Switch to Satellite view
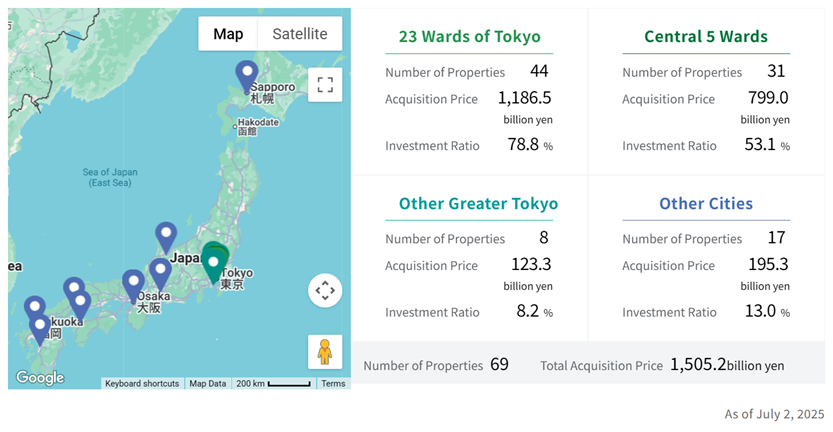Image resolution: width=833 pixels, height=432 pixels. tap(300, 34)
